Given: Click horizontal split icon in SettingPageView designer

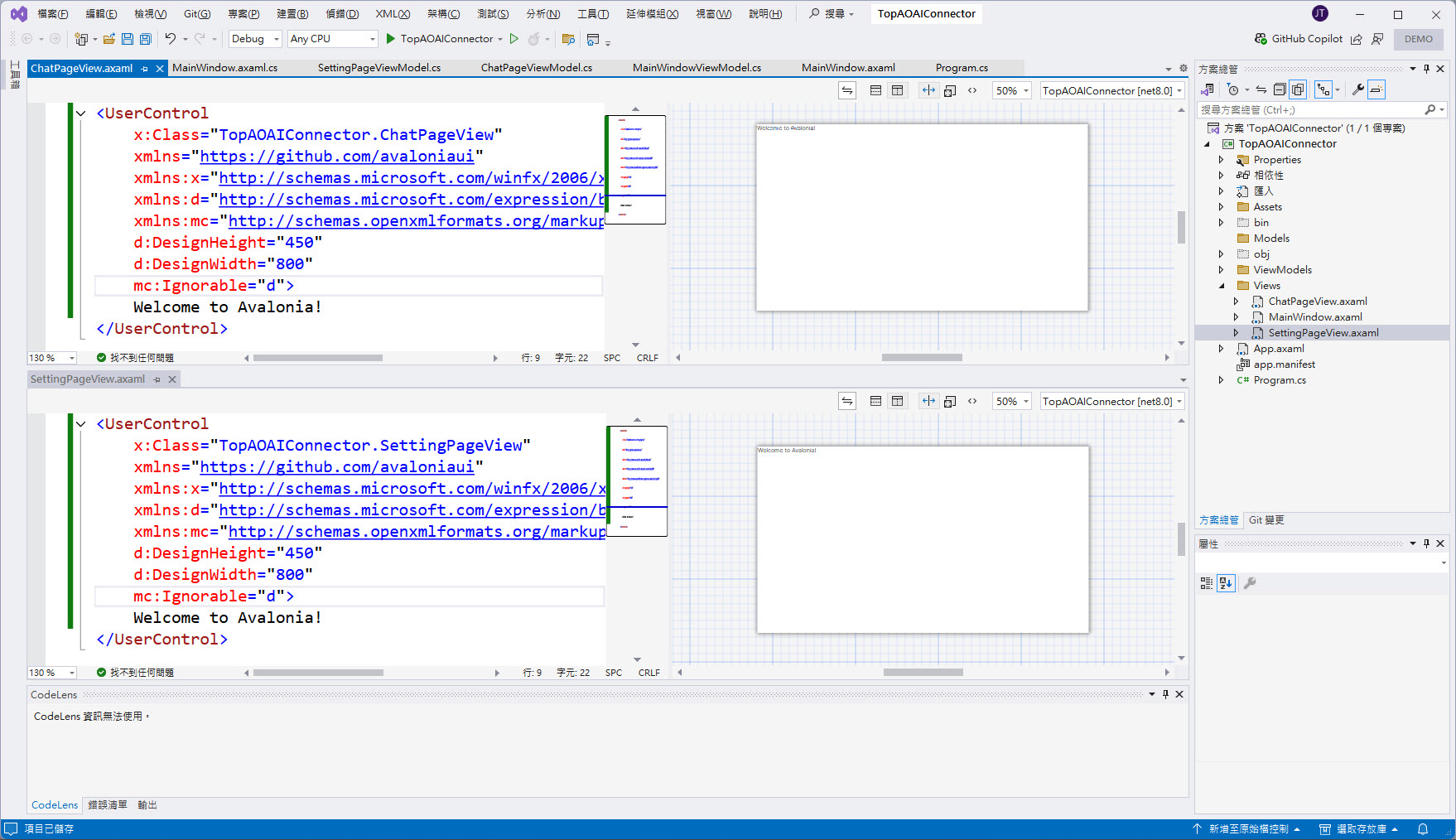Looking at the screenshot, I should click(875, 401).
